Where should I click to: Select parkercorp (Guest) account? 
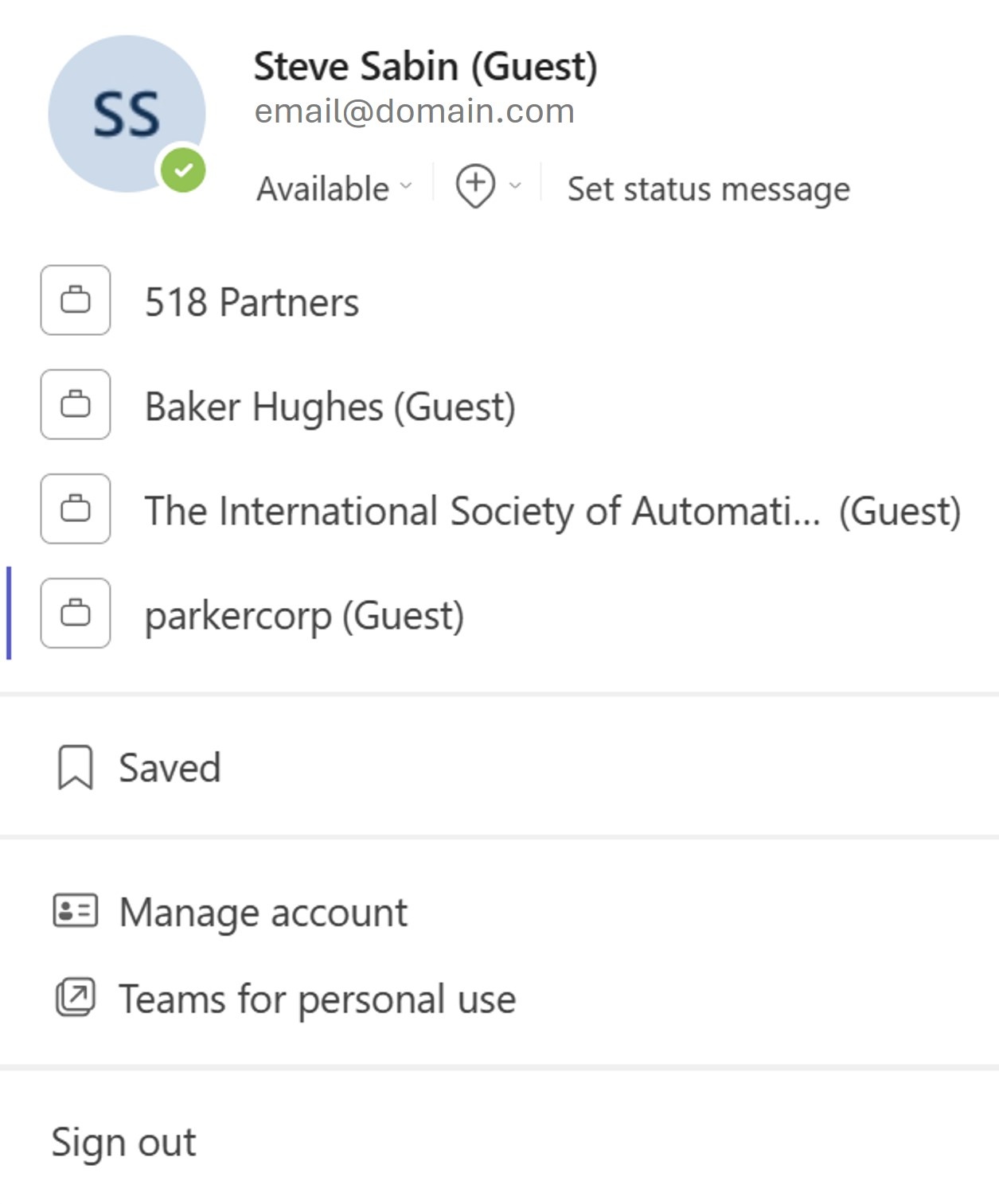pyautogui.click(x=304, y=616)
